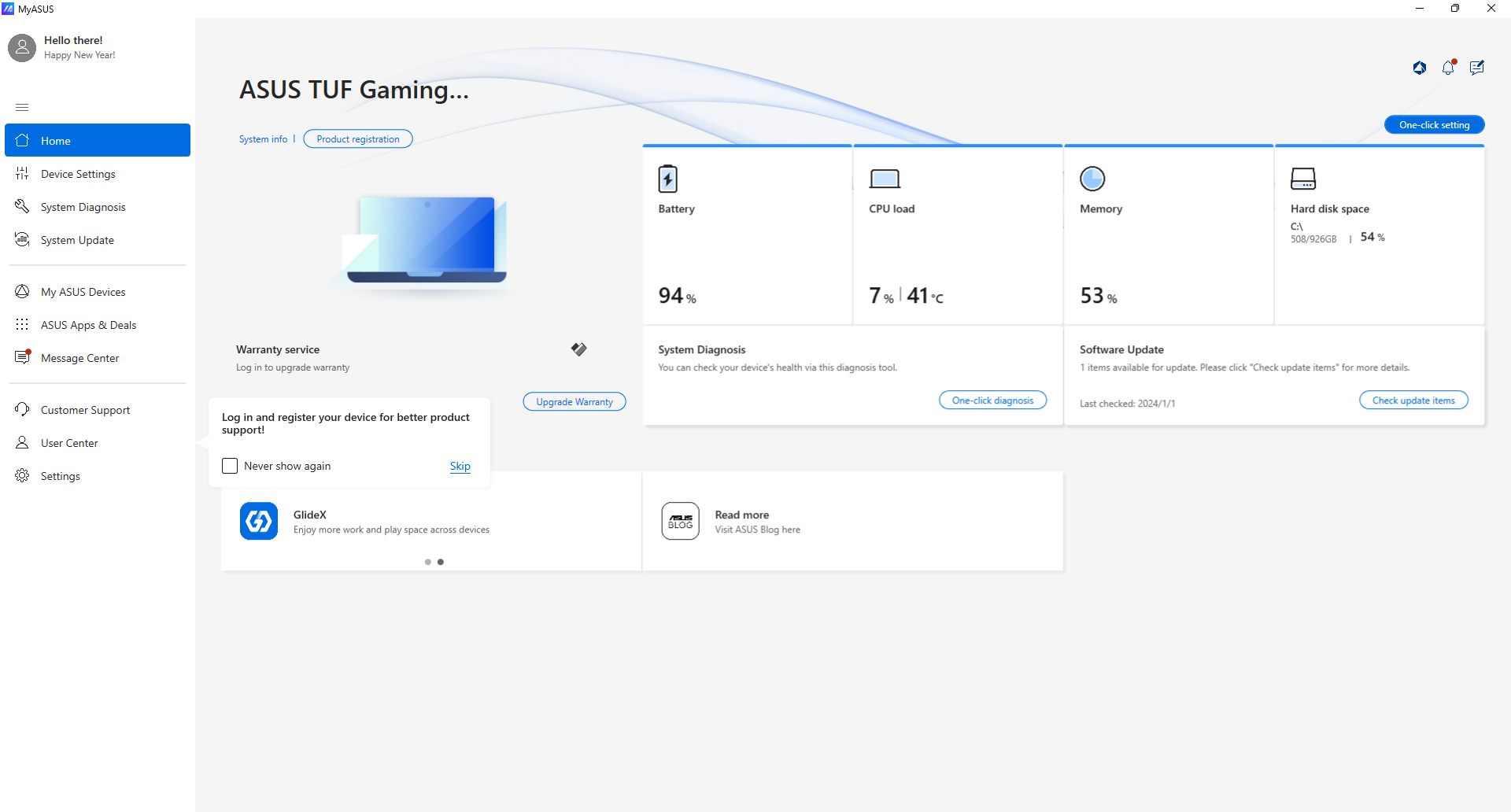
Task: Go to System Update section
Action: 98,239
